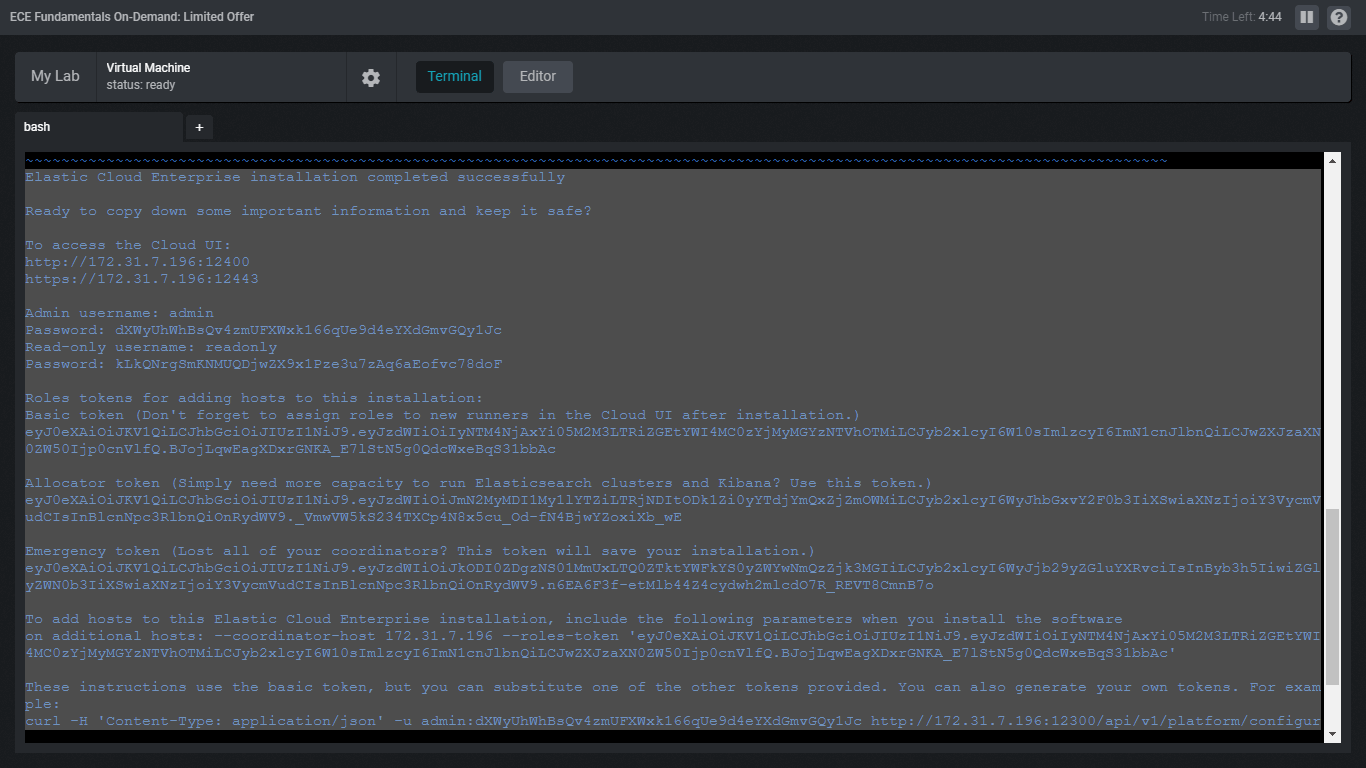Click the terminal scrollbar thumb
The height and width of the screenshot is (768, 1366).
1331,595
